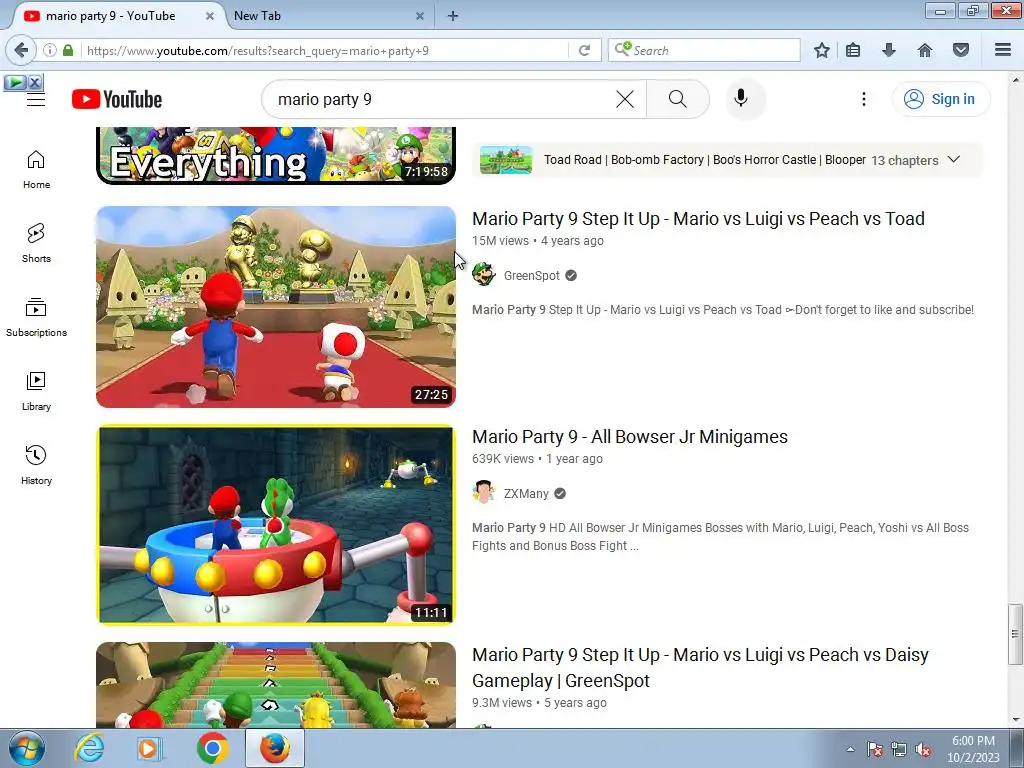The image size is (1024, 768).
Task: Click the Sign in button
Action: coord(940,99)
